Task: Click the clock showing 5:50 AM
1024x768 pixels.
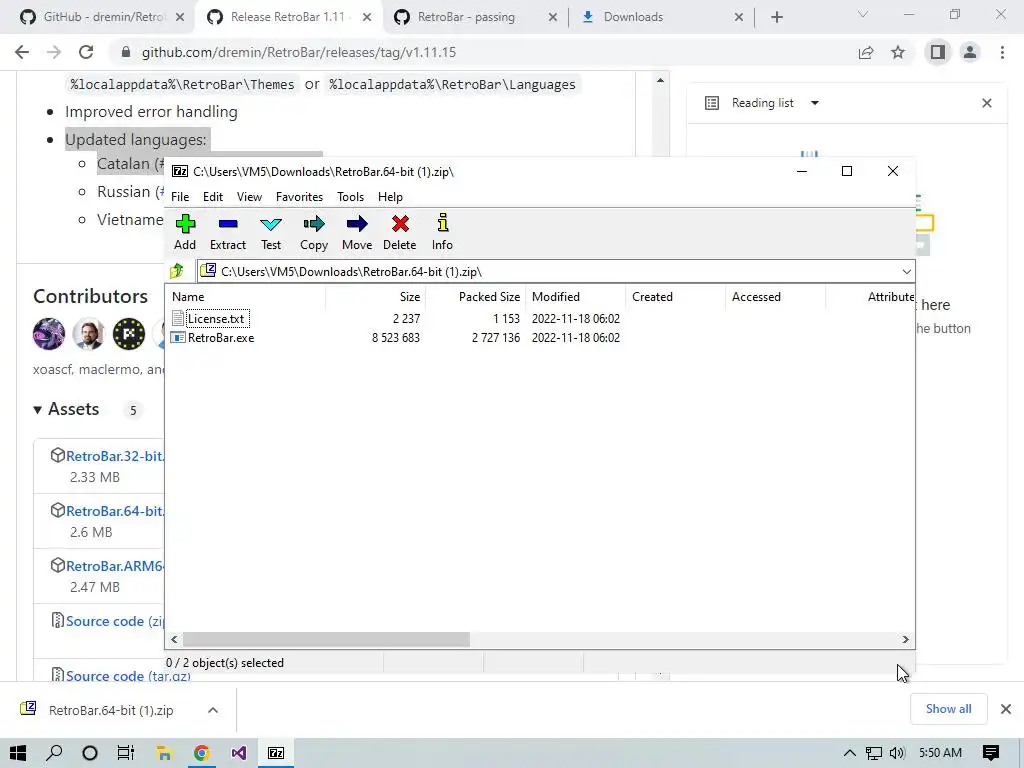Action: tap(940, 753)
